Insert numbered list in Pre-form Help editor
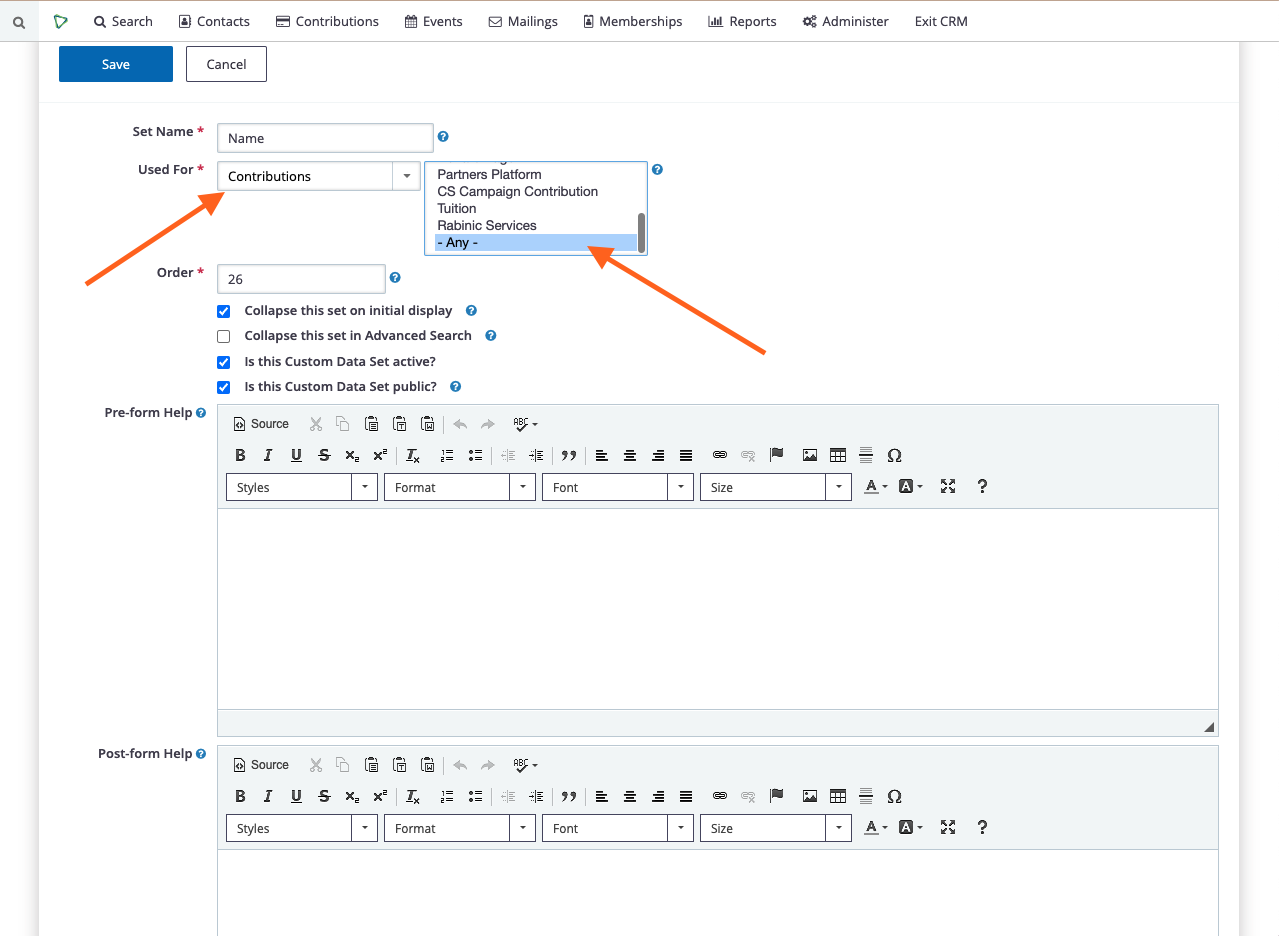The width and height of the screenshot is (1279, 936). click(447, 455)
